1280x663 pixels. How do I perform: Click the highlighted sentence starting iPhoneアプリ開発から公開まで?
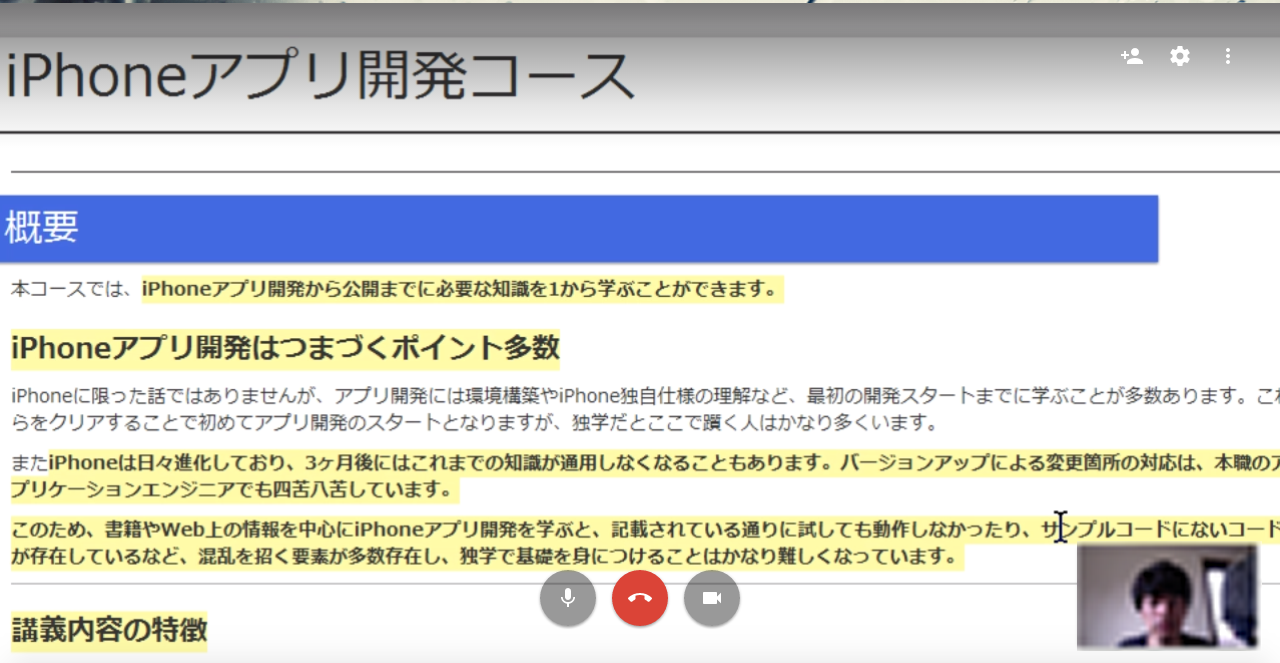pyautogui.click(x=461, y=290)
